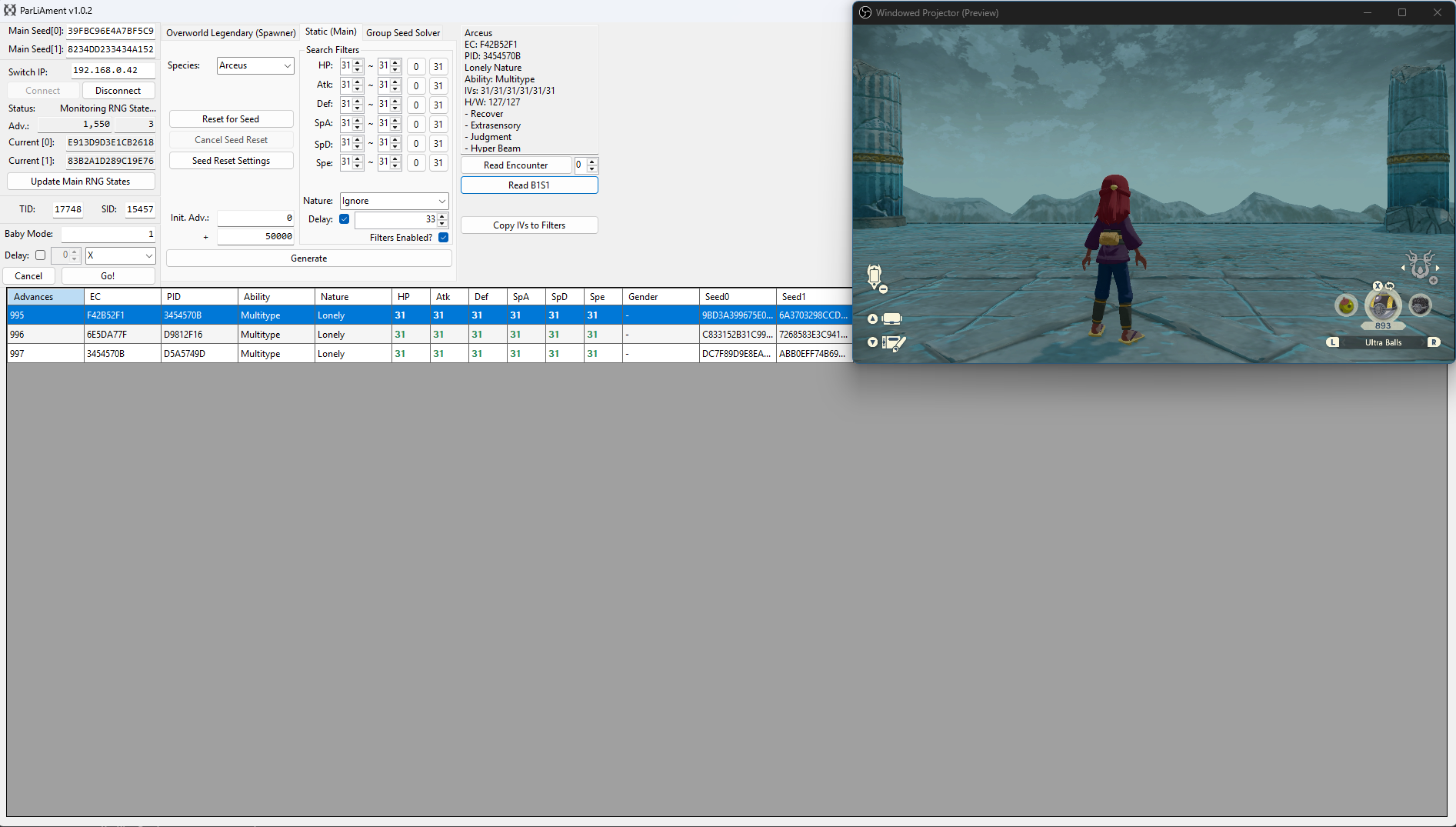Click the Disconnect button
1456x827 pixels.
(118, 91)
